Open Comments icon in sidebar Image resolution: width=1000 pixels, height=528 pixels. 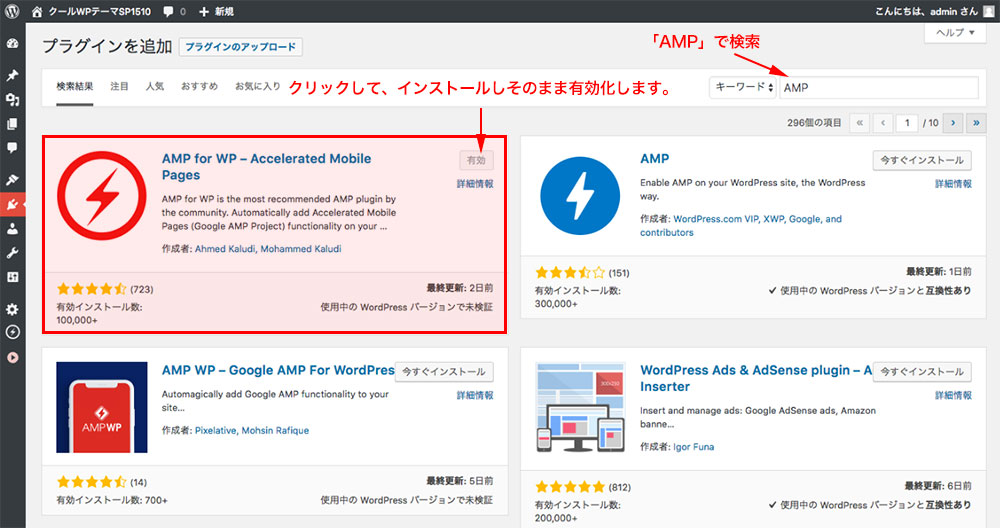click(12, 148)
